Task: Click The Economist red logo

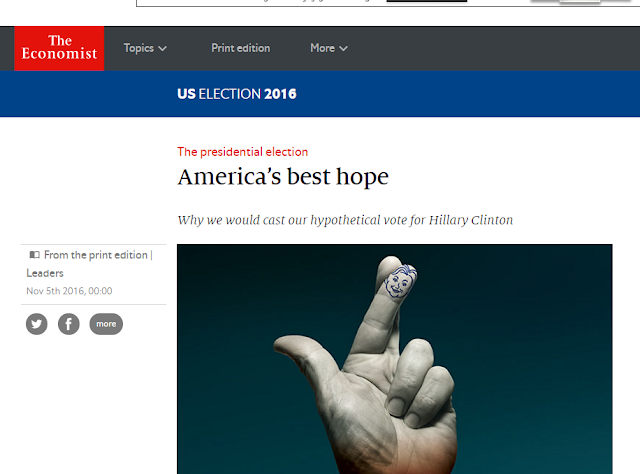Action: pyautogui.click(x=59, y=48)
